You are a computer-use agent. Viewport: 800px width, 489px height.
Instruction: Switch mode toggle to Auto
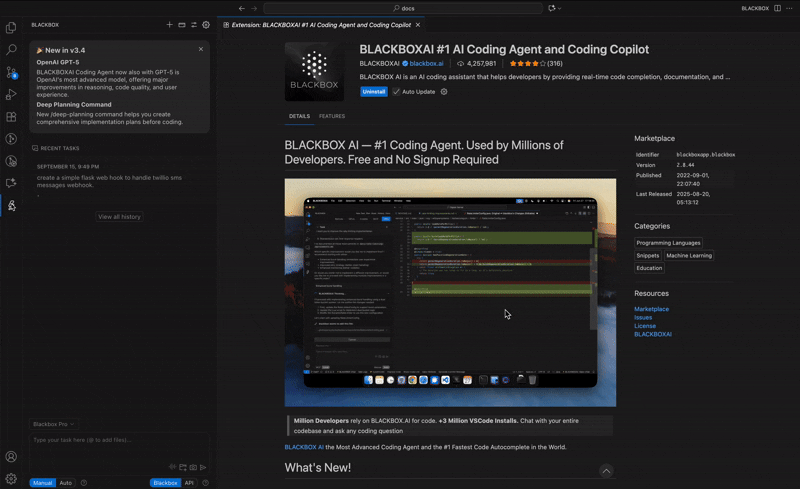tap(65, 483)
